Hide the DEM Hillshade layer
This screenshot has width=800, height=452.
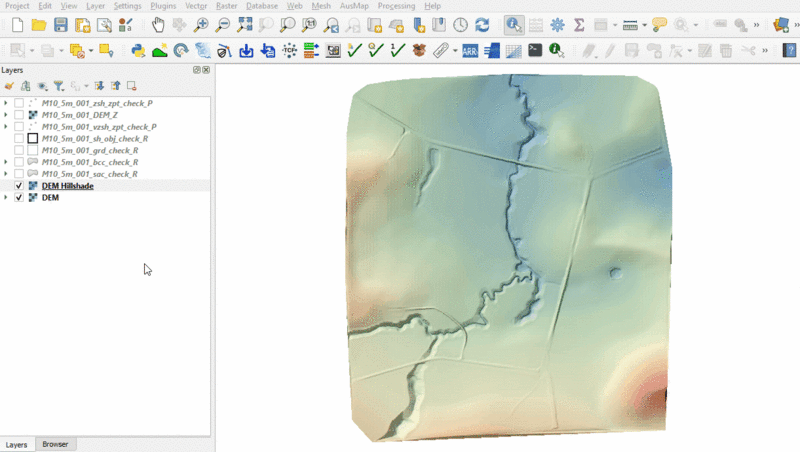pos(19,186)
